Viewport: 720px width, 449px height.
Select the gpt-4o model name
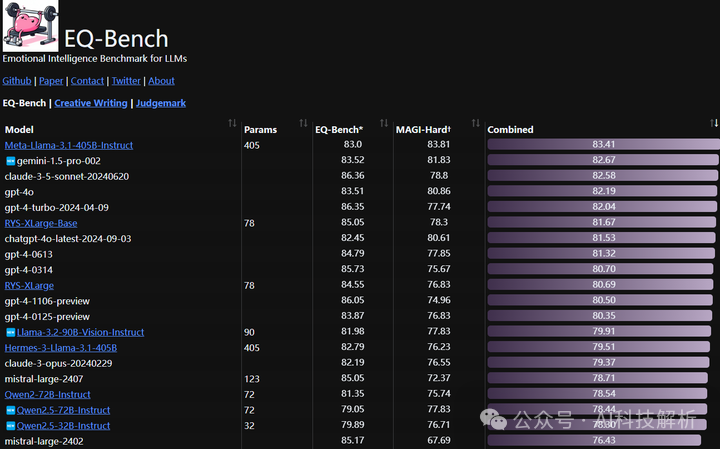[19, 192]
